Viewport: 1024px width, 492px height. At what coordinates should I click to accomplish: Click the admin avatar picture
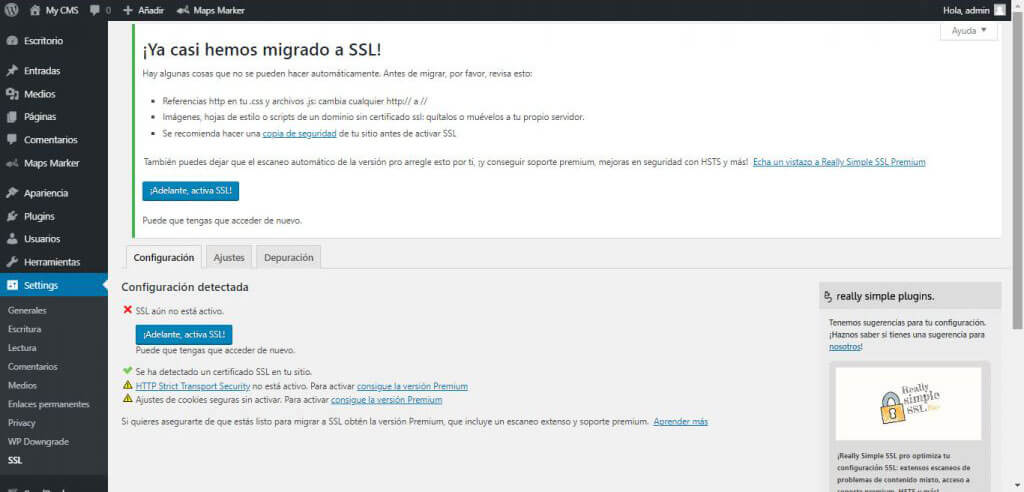coord(1000,10)
